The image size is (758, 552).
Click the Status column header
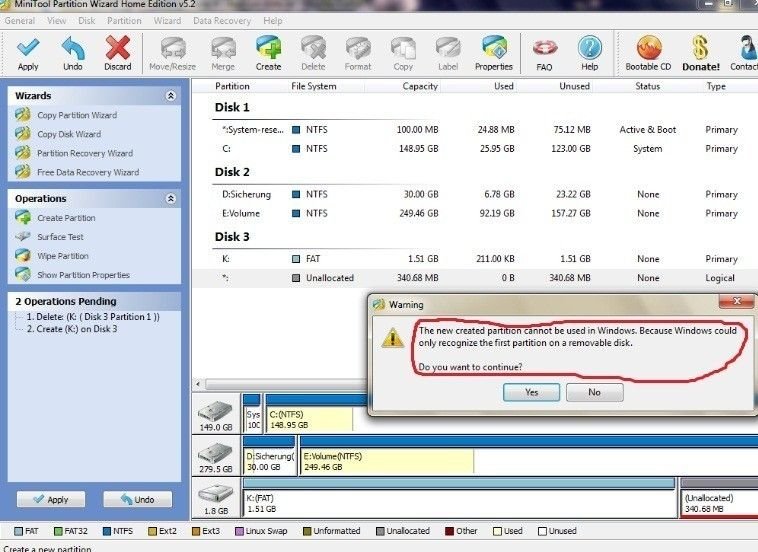click(x=647, y=86)
